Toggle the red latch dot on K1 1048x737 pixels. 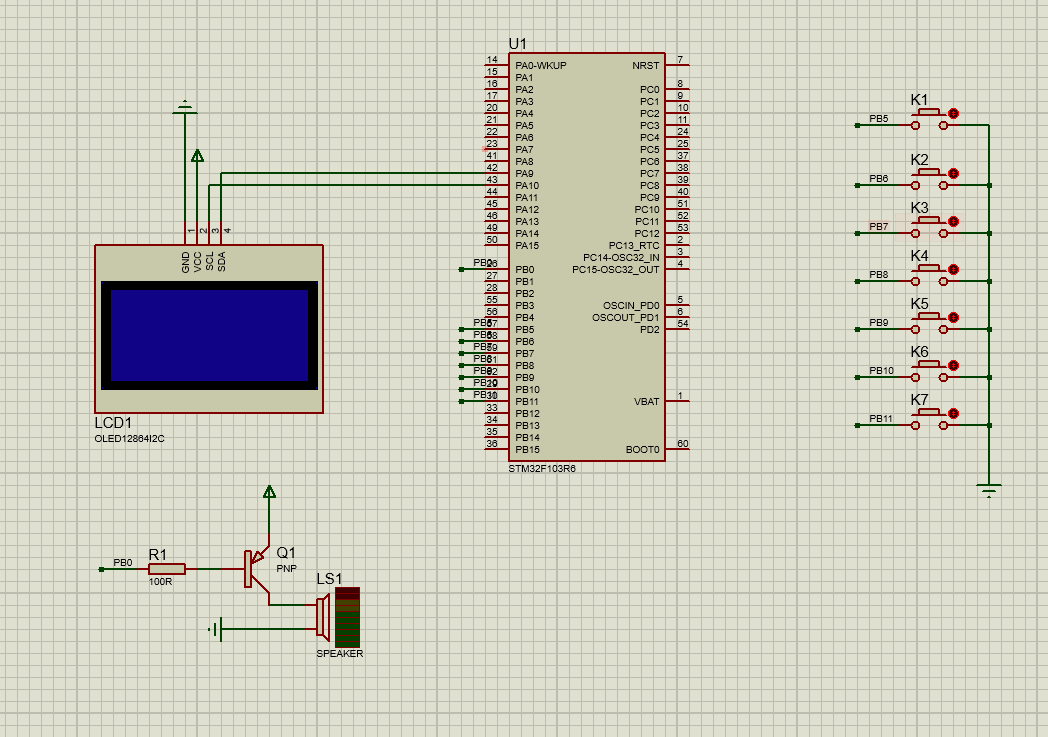coord(954,114)
